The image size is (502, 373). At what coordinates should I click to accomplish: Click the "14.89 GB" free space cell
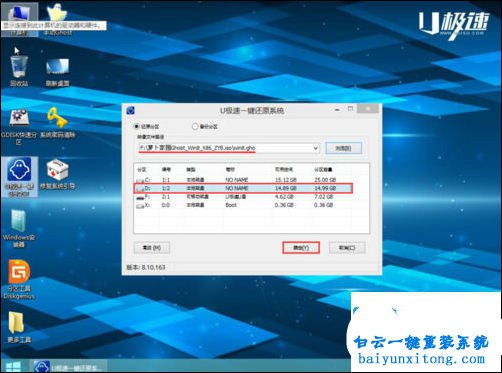tap(286, 188)
